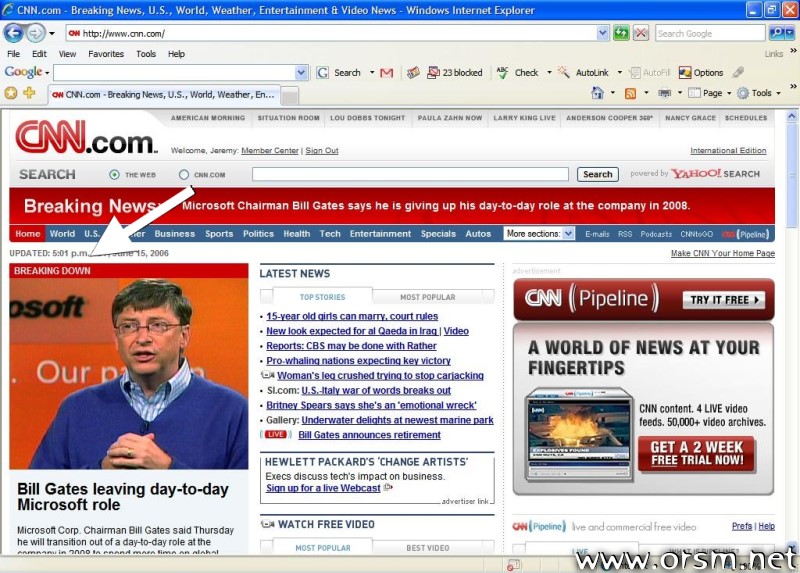Expand the Check spelling dropdown arrow

(549, 73)
